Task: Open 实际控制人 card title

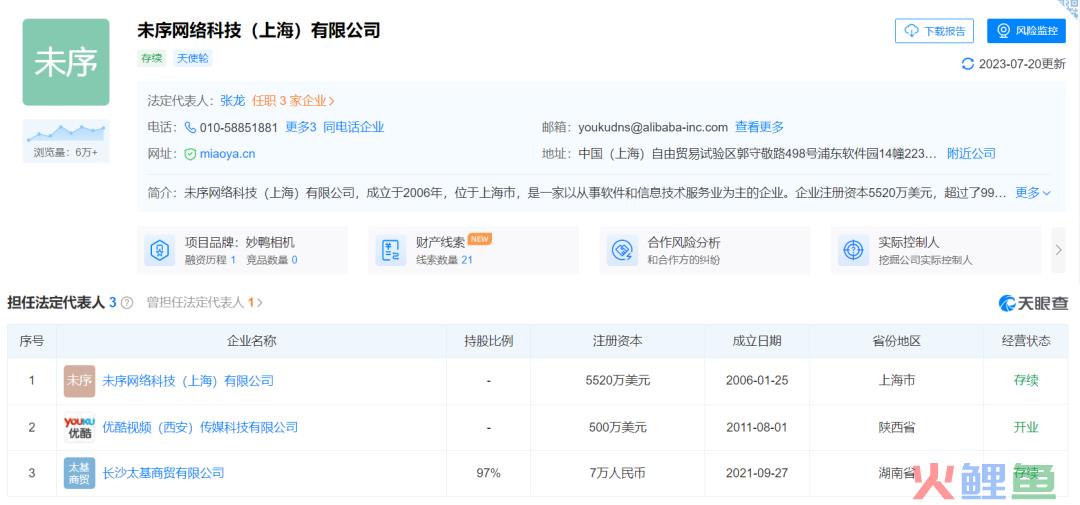Action: pyautogui.click(x=908, y=243)
